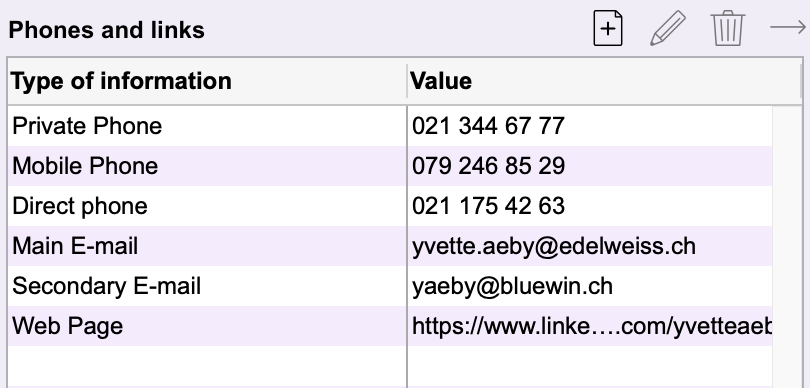Click mobile number 079 246 85 29
Screen dimensions: 810x388
488,166
